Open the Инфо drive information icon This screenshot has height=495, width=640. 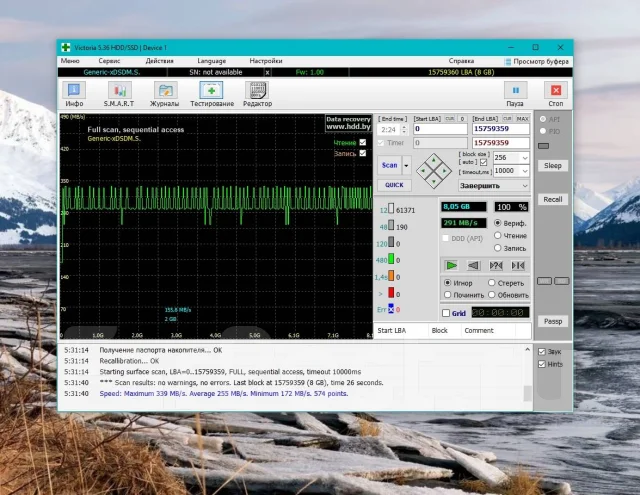(x=74, y=91)
